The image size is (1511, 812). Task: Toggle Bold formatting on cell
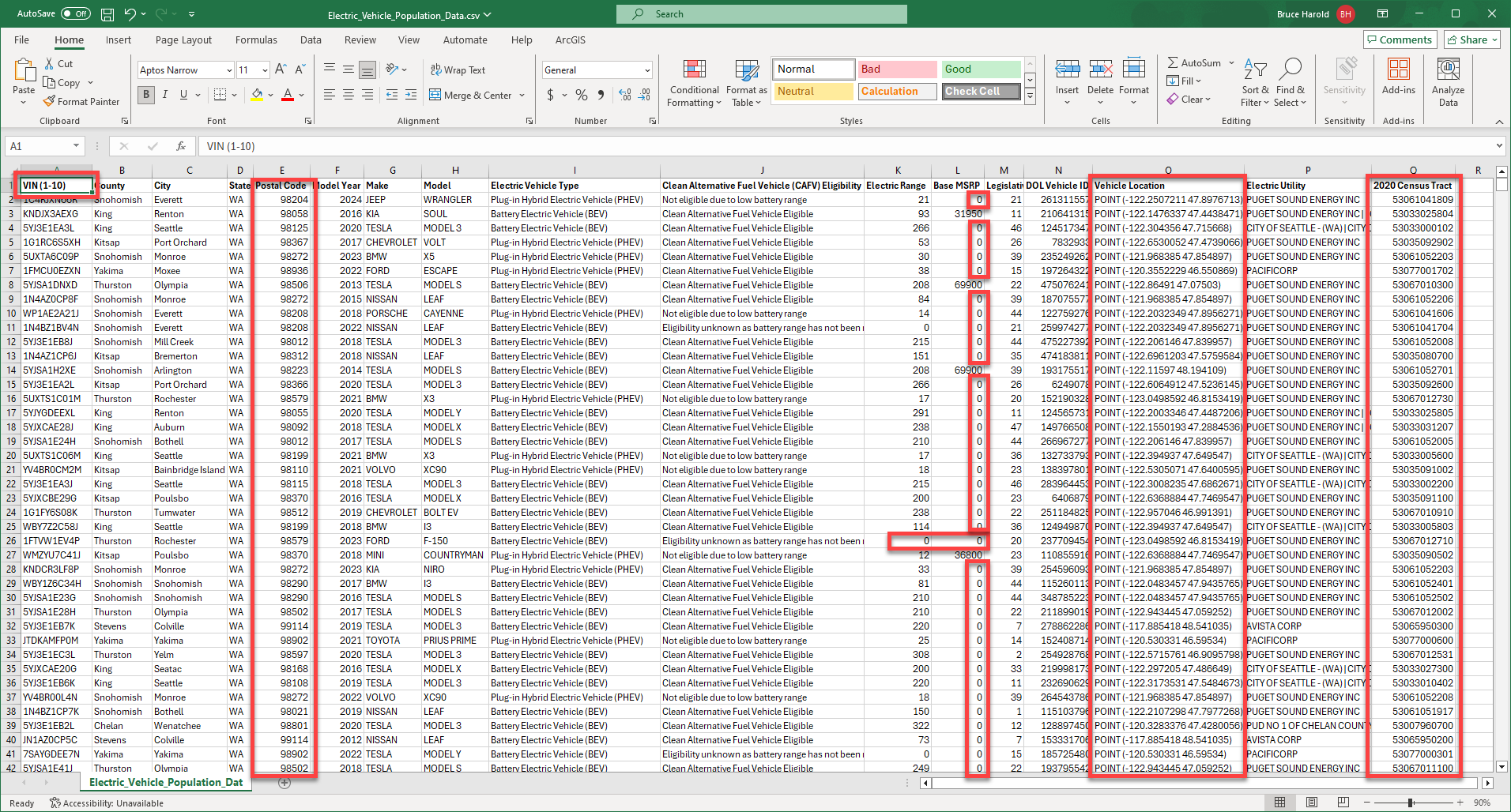(145, 95)
